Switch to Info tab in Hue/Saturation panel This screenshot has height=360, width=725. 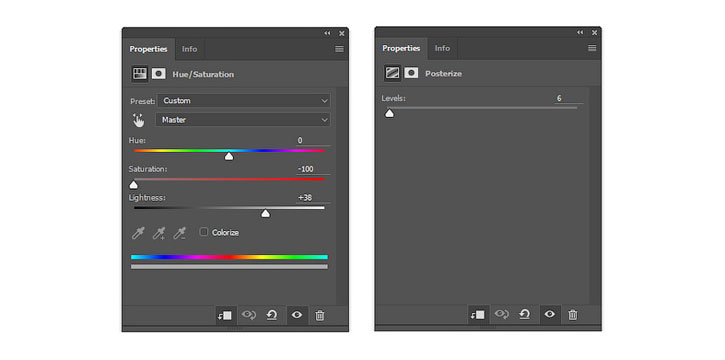pos(190,49)
